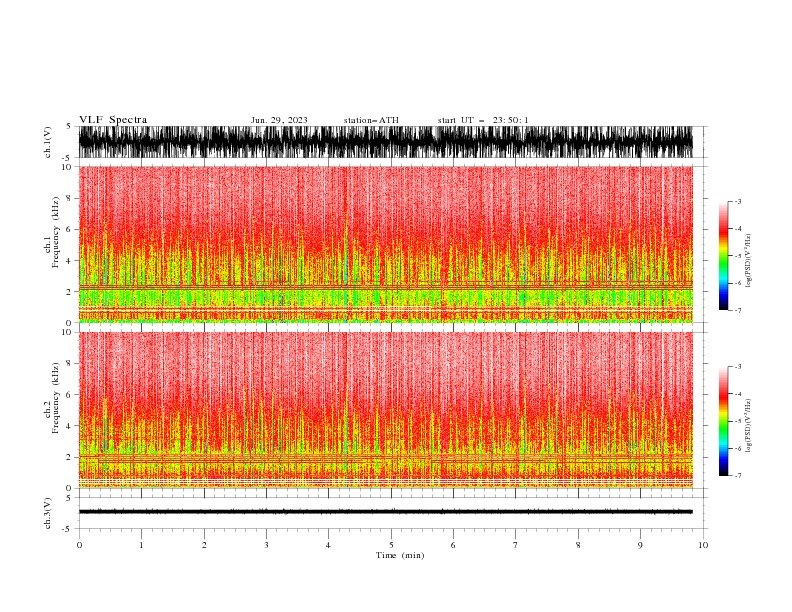This screenshot has height=612, width=792.
Task: Click the ch.2 log(PSD) colorbar label
Action: [748, 426]
